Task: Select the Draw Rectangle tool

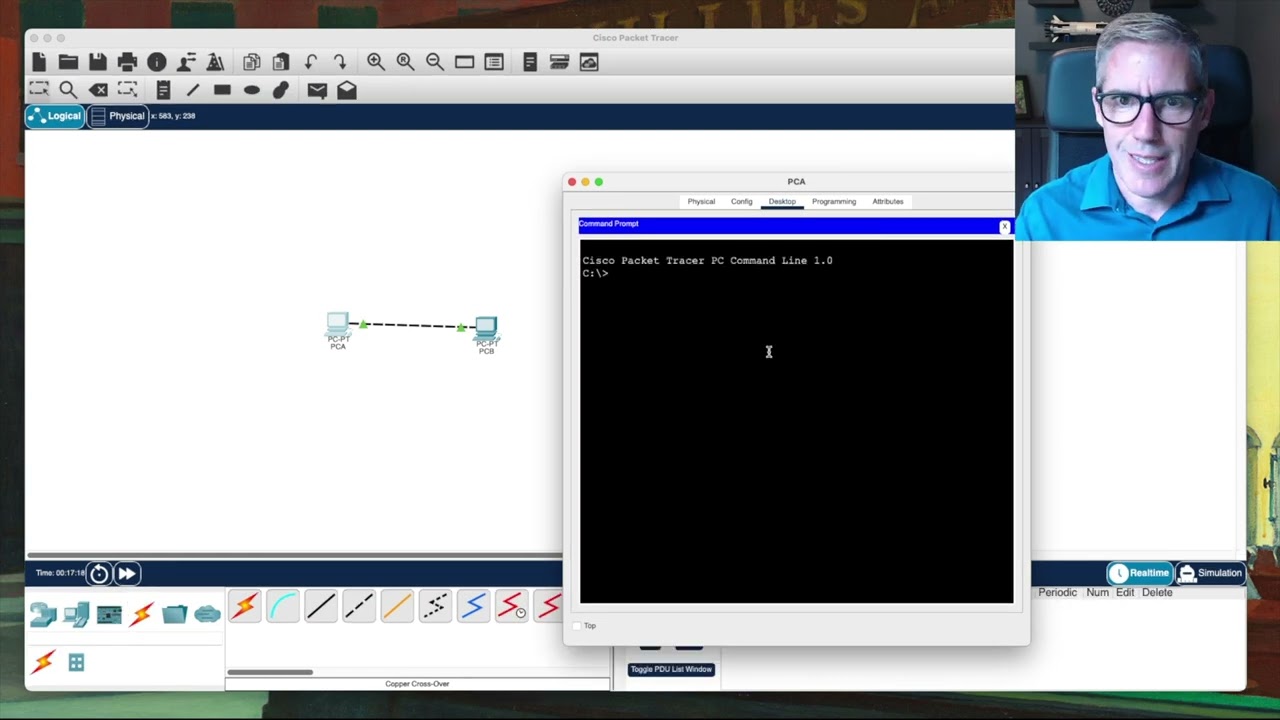Action: click(222, 90)
